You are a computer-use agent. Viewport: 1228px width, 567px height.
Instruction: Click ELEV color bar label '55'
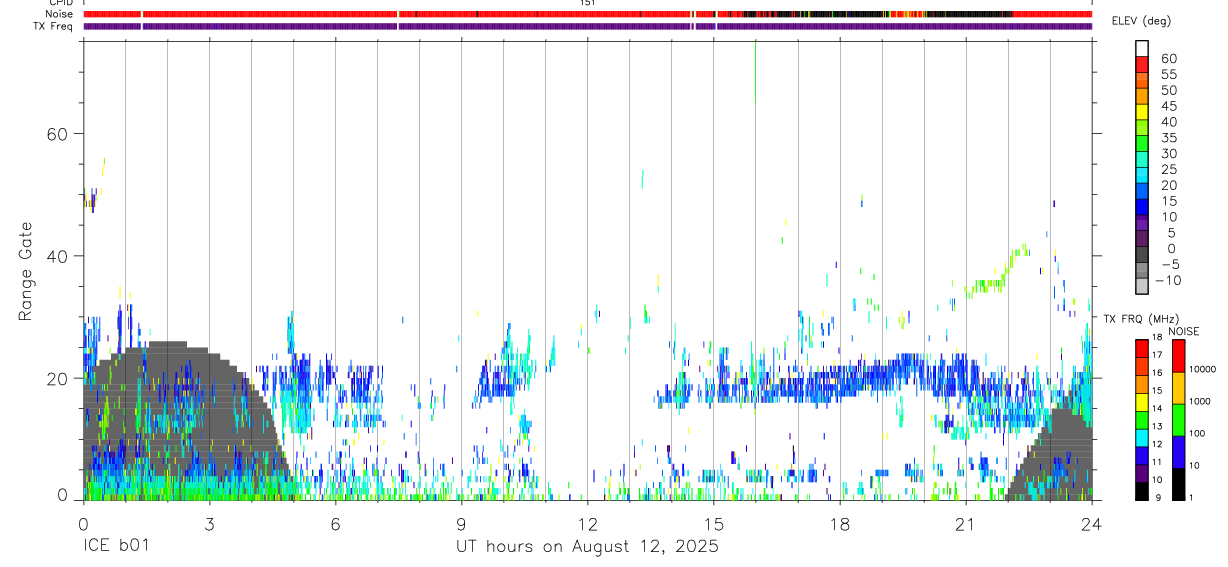pyautogui.click(x=1168, y=75)
